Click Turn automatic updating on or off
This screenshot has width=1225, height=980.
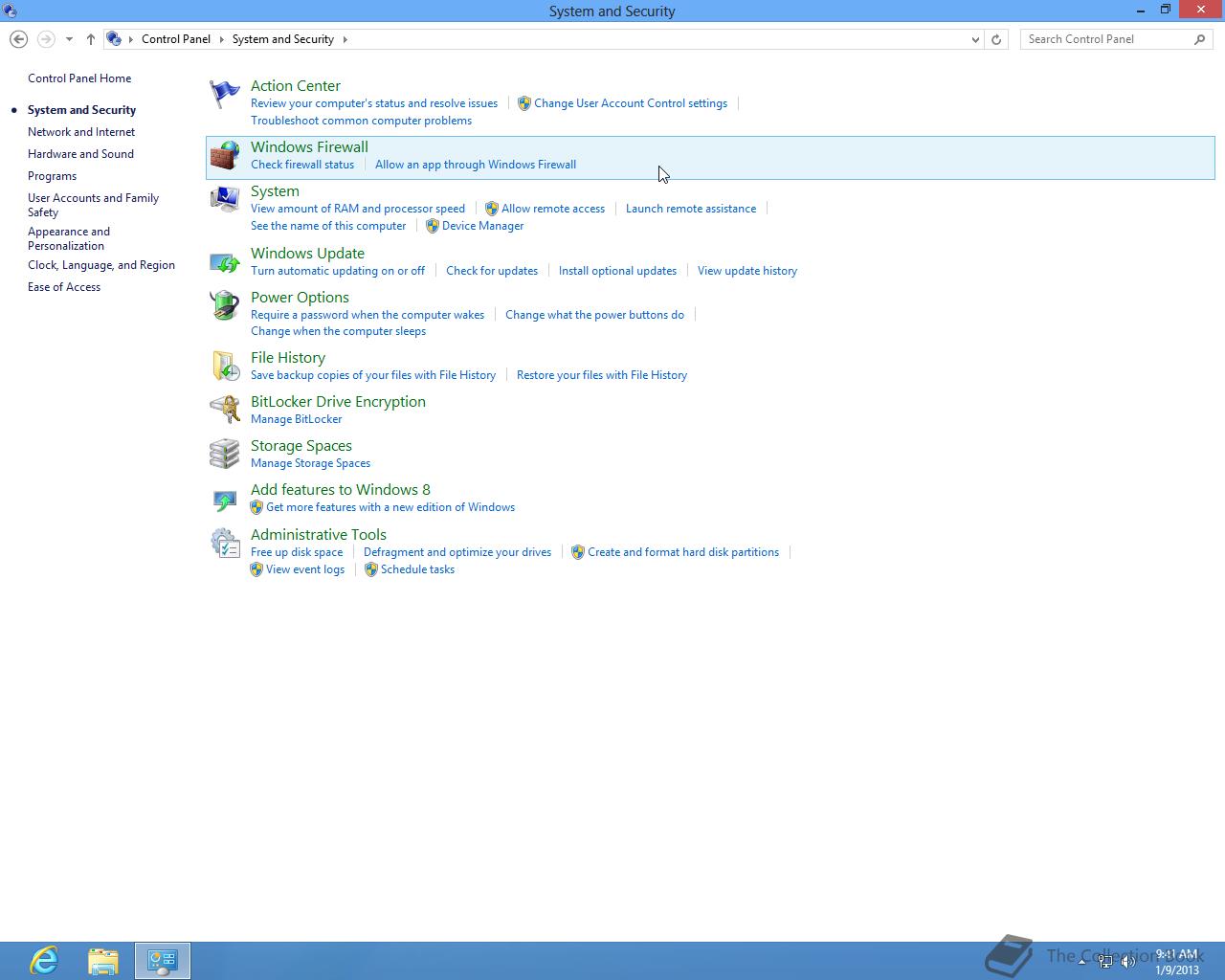pyautogui.click(x=338, y=271)
